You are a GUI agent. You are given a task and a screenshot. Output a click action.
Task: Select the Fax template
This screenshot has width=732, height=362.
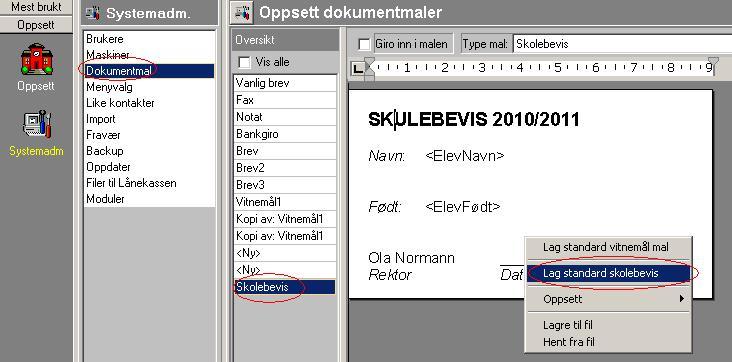click(285, 100)
